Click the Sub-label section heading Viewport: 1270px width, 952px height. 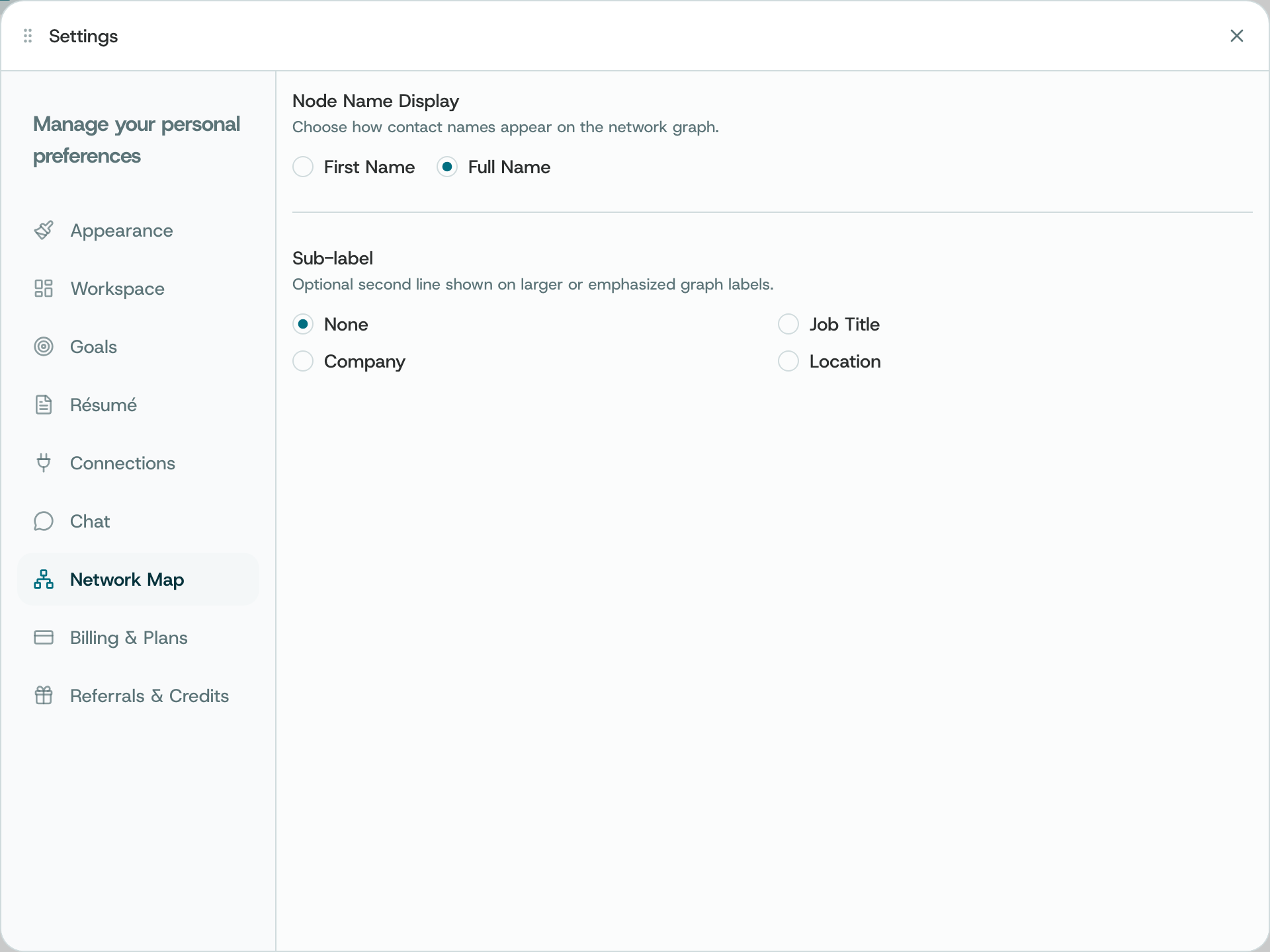pos(333,258)
